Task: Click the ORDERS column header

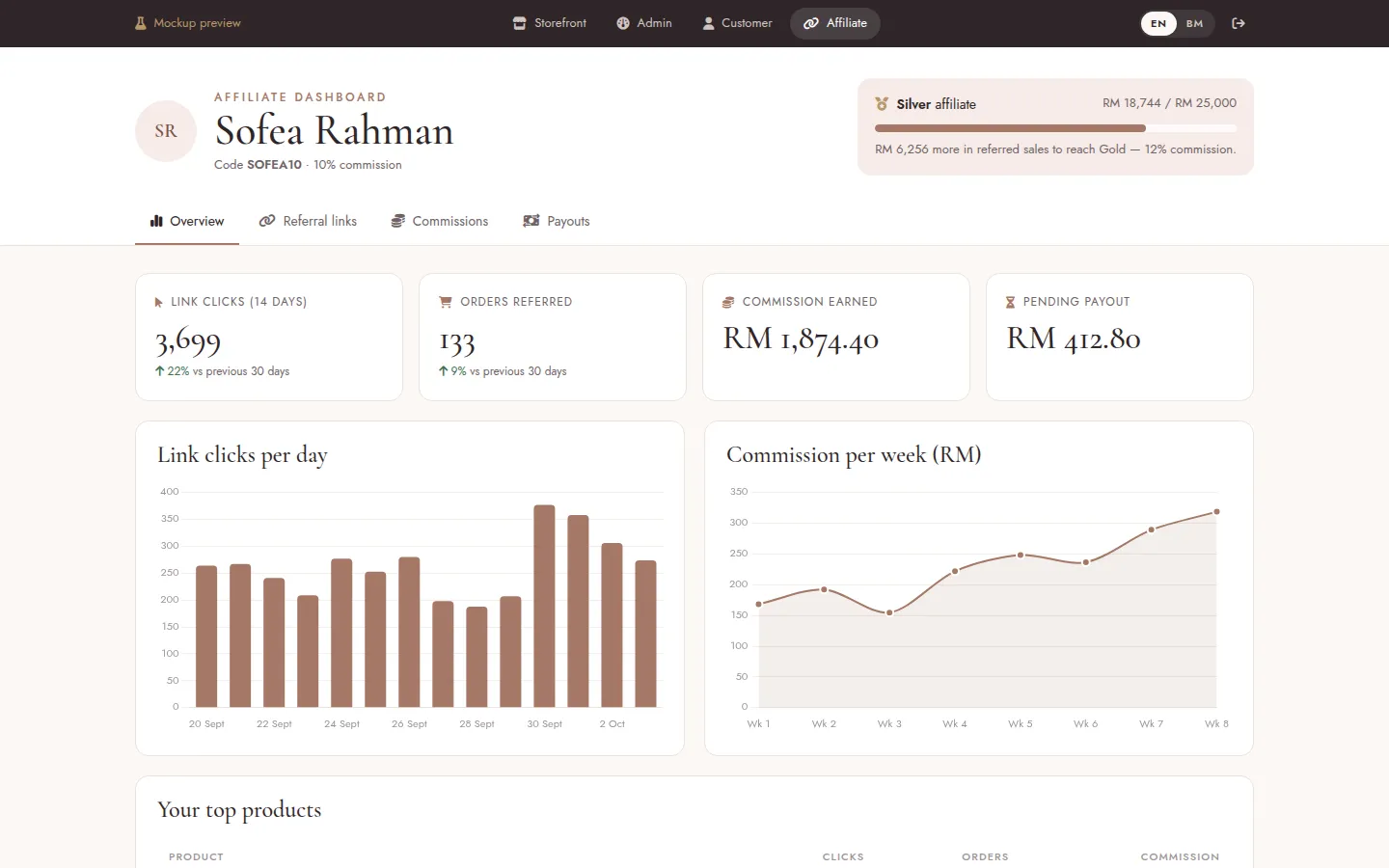Action: tap(985, 856)
